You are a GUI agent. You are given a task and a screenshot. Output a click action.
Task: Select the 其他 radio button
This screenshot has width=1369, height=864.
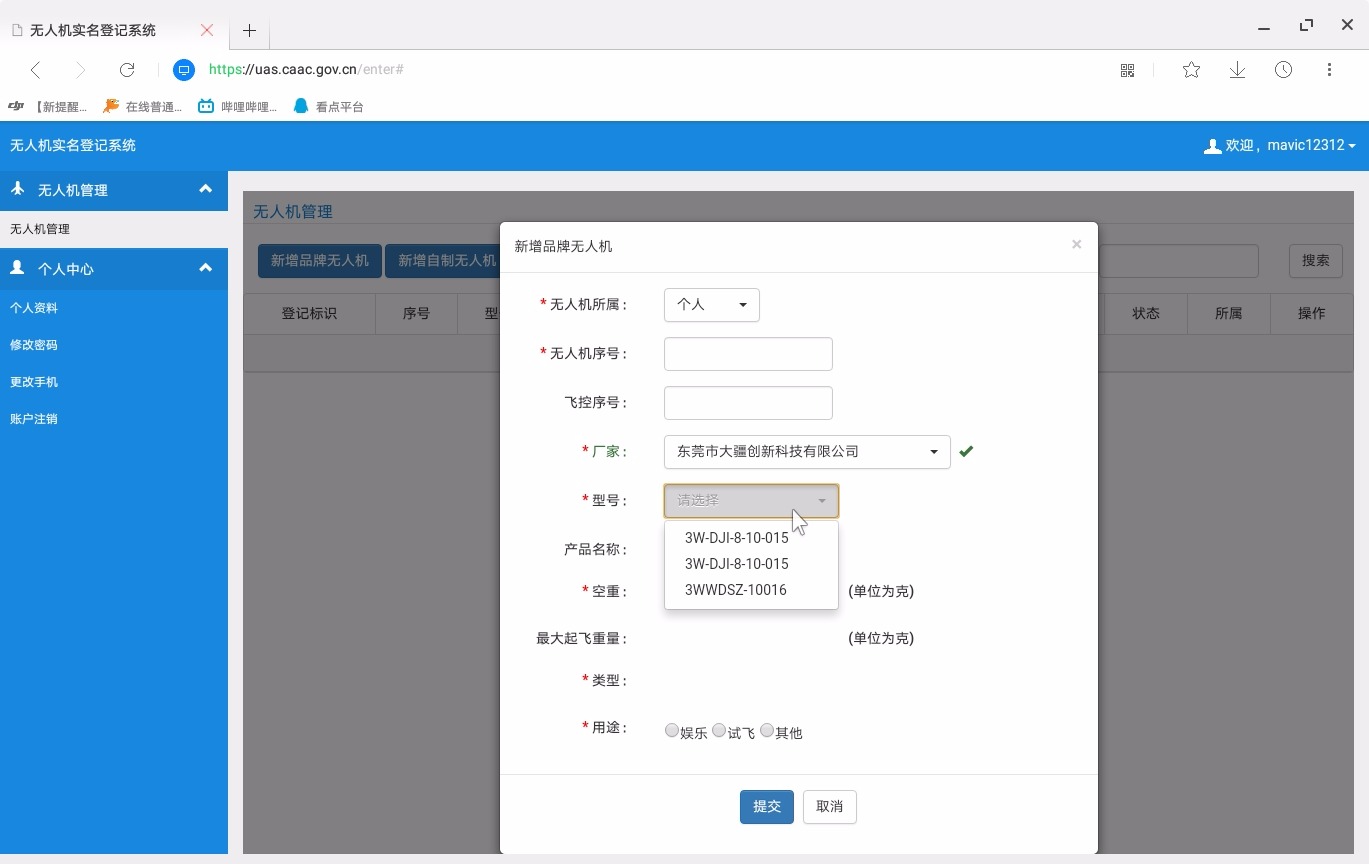coord(767,731)
